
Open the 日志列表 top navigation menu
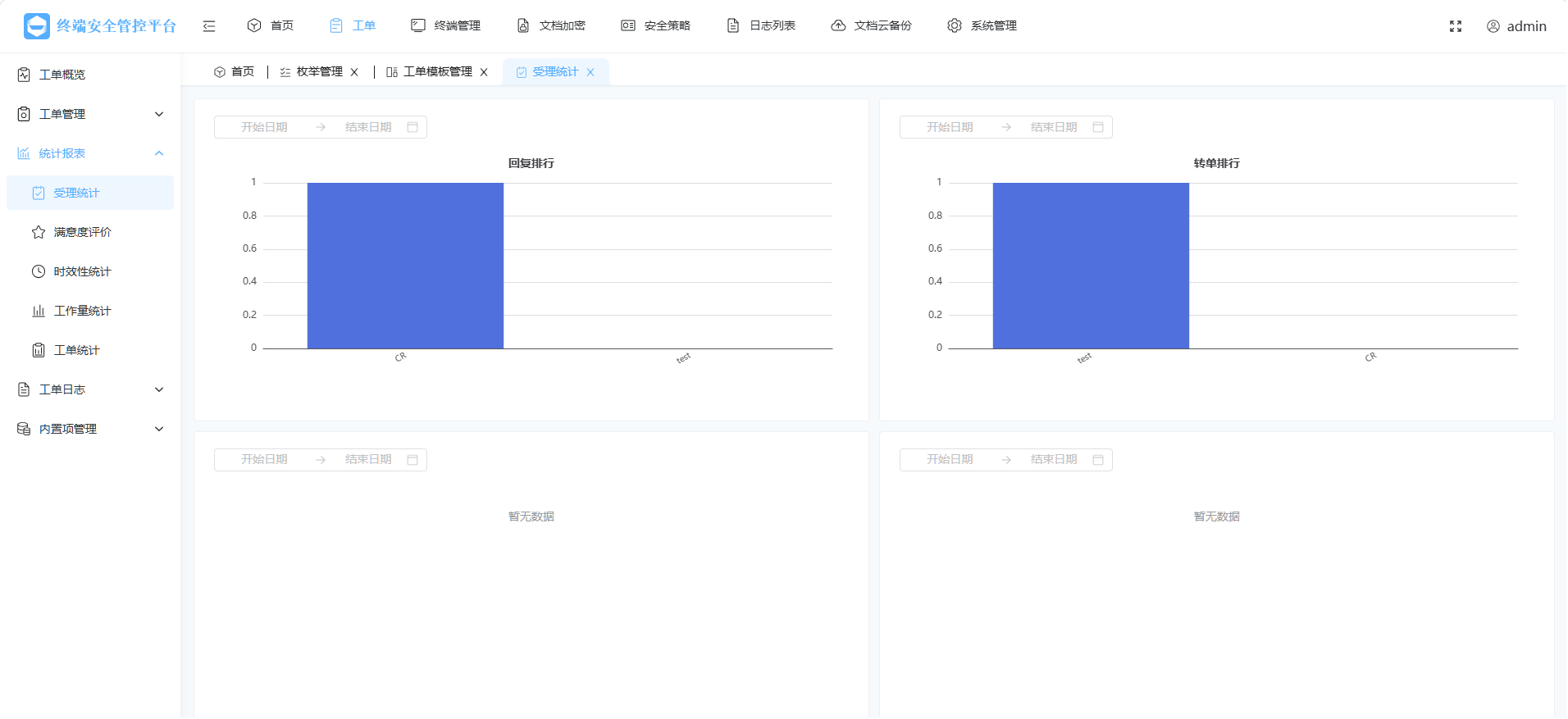tap(761, 26)
